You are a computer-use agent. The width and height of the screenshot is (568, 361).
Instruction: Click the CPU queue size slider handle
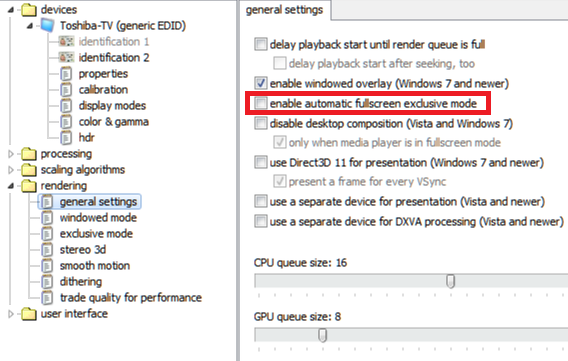click(x=450, y=281)
